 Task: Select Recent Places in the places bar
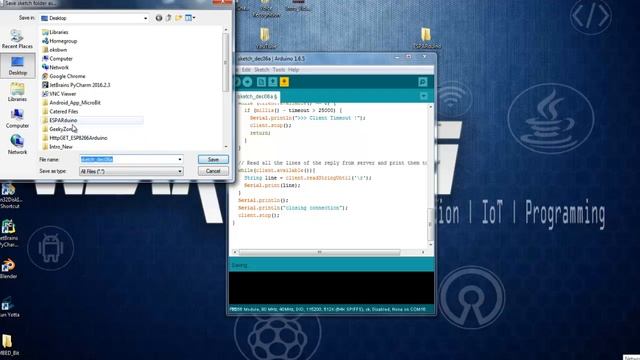(x=17, y=39)
